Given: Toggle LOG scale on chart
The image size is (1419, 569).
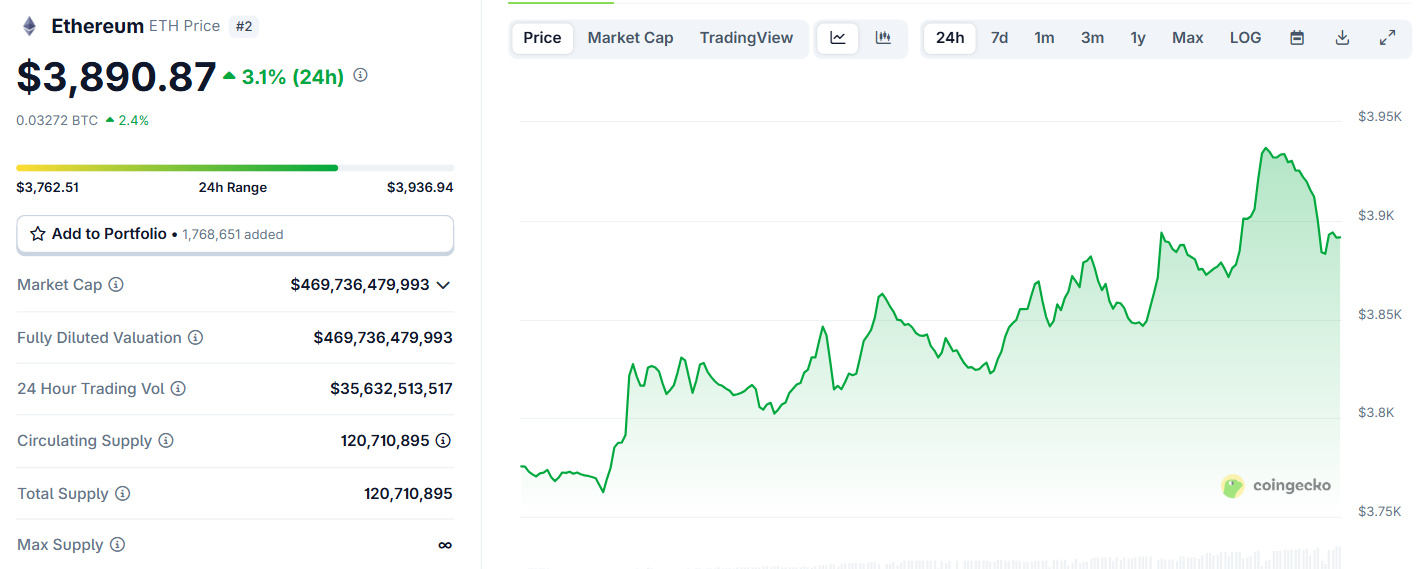Looking at the screenshot, I should pyautogui.click(x=1245, y=38).
